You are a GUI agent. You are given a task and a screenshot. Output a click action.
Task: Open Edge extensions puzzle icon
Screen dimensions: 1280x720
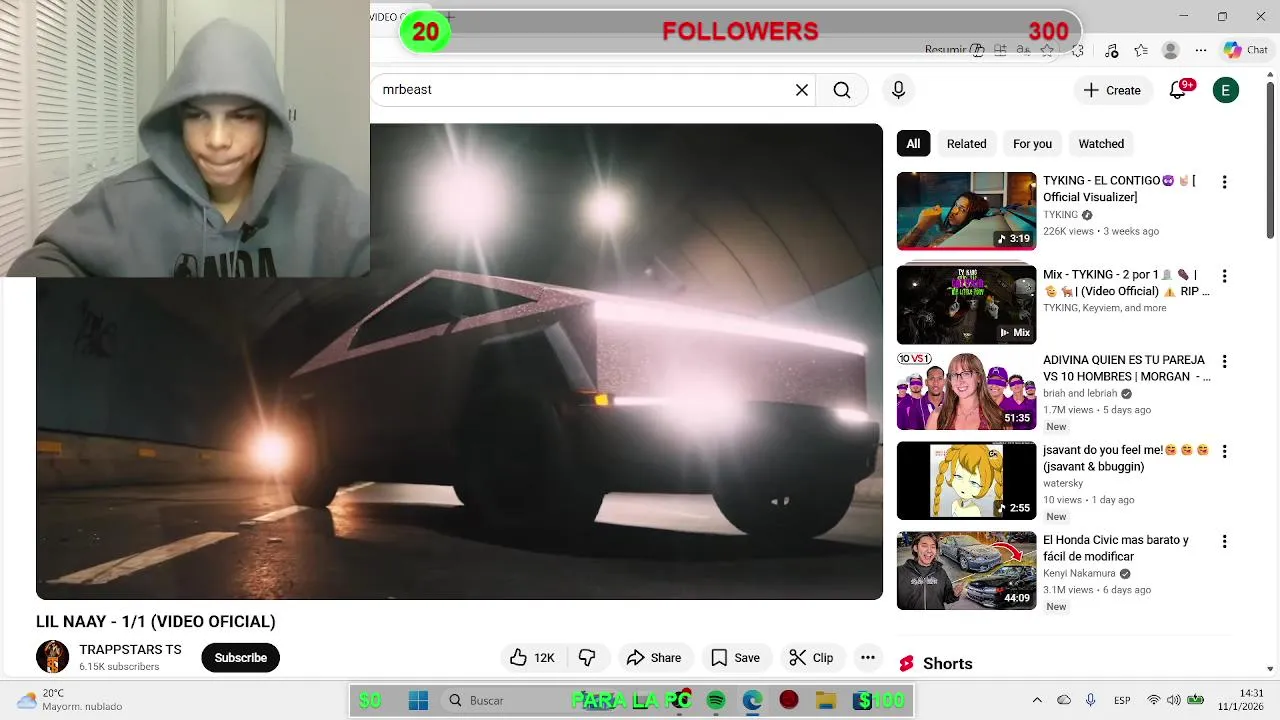[x=1077, y=50]
